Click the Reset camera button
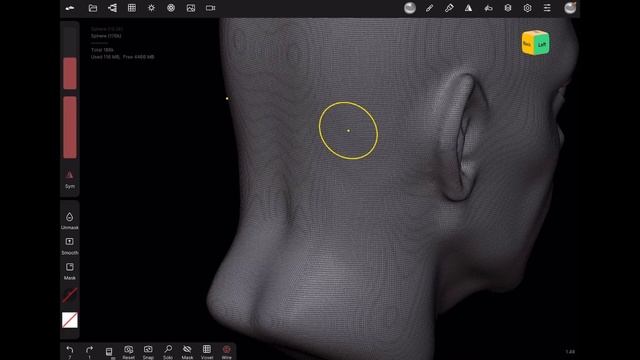 (129, 352)
